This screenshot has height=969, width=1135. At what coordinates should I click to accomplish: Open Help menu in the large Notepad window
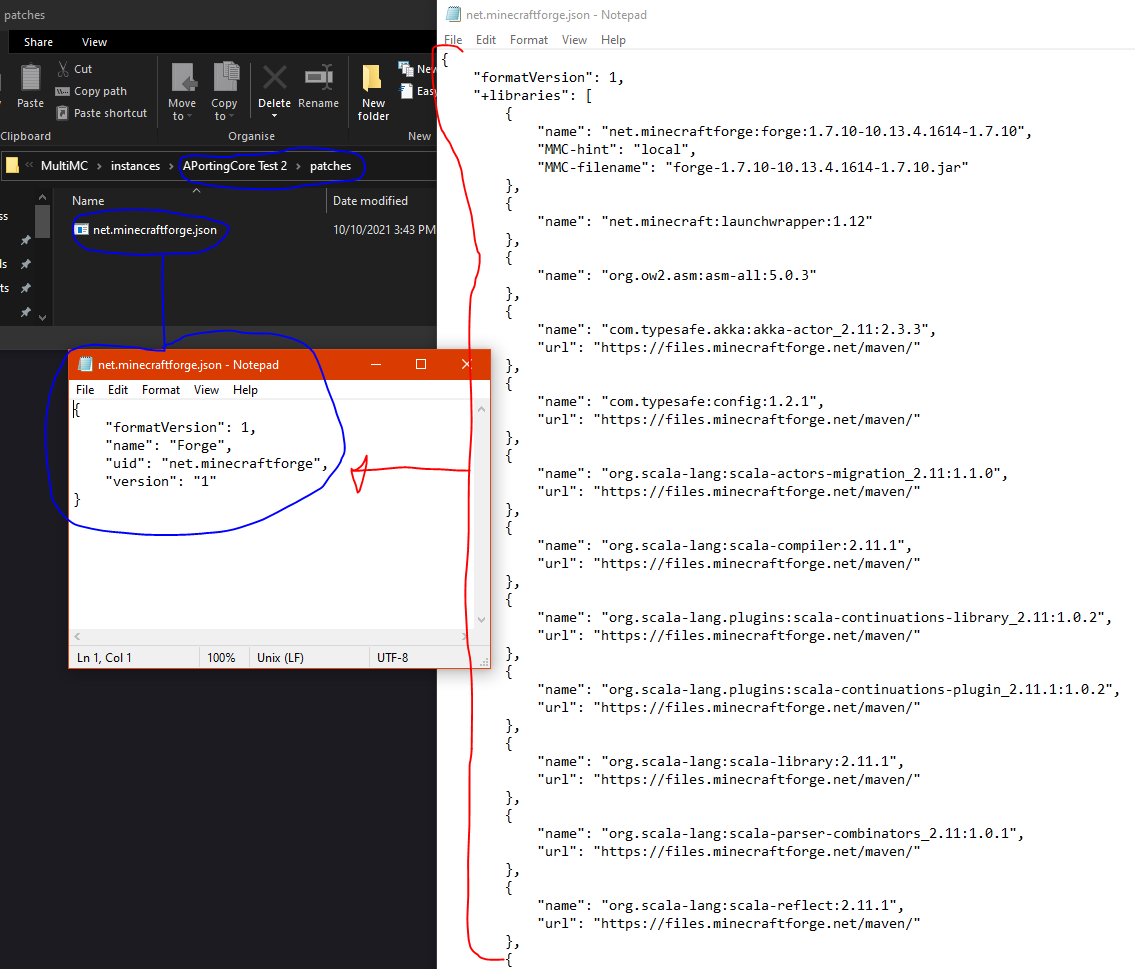pyautogui.click(x=613, y=40)
